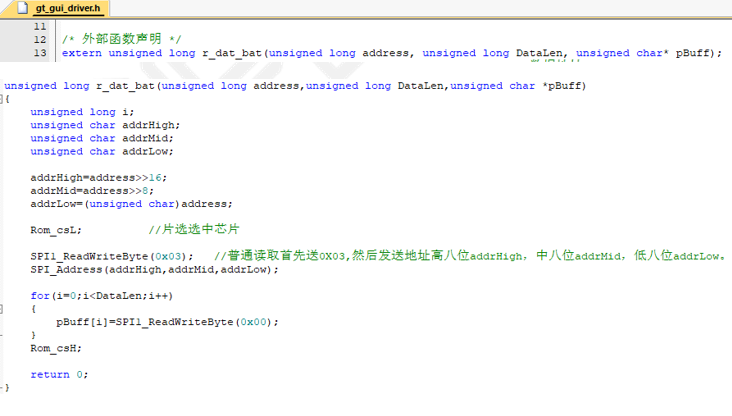
Task: Click the 'unsigned char addrHigh;' declaration line
Action: point(105,125)
